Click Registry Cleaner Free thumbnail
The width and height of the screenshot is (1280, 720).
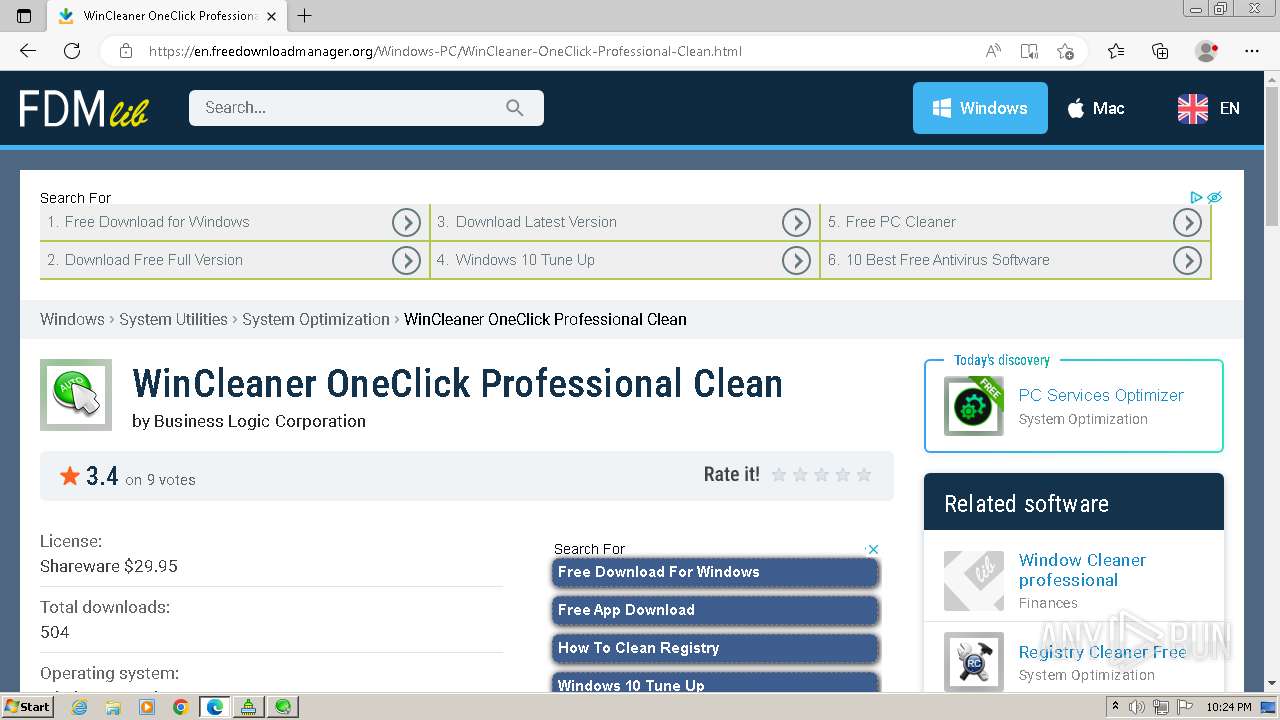[973, 662]
